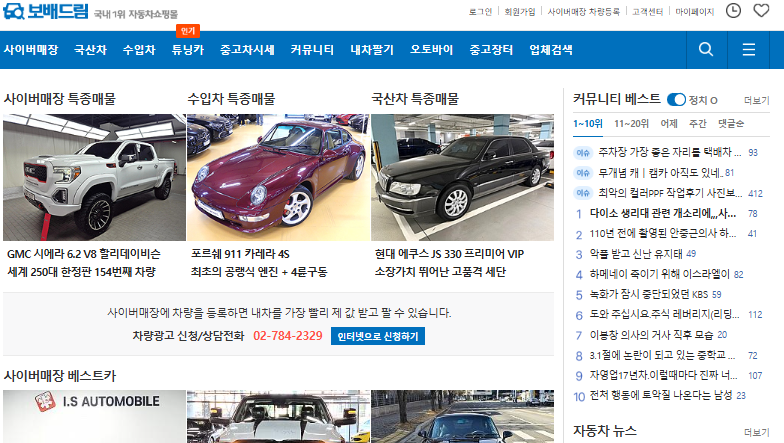
Task: Open the wishlist heart icon
Action: click(761, 10)
